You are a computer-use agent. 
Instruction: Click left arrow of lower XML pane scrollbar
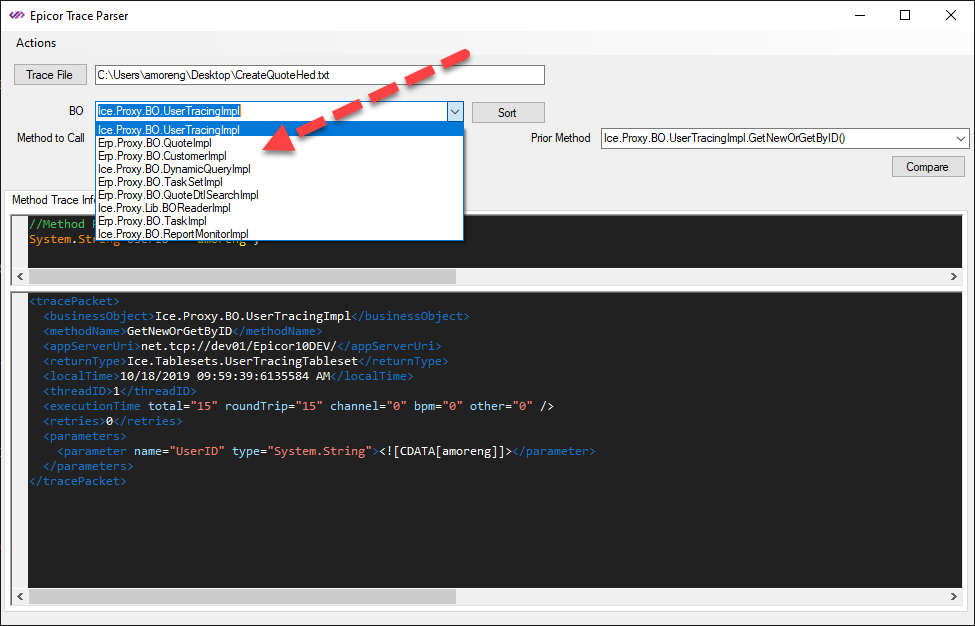[x=20, y=597]
